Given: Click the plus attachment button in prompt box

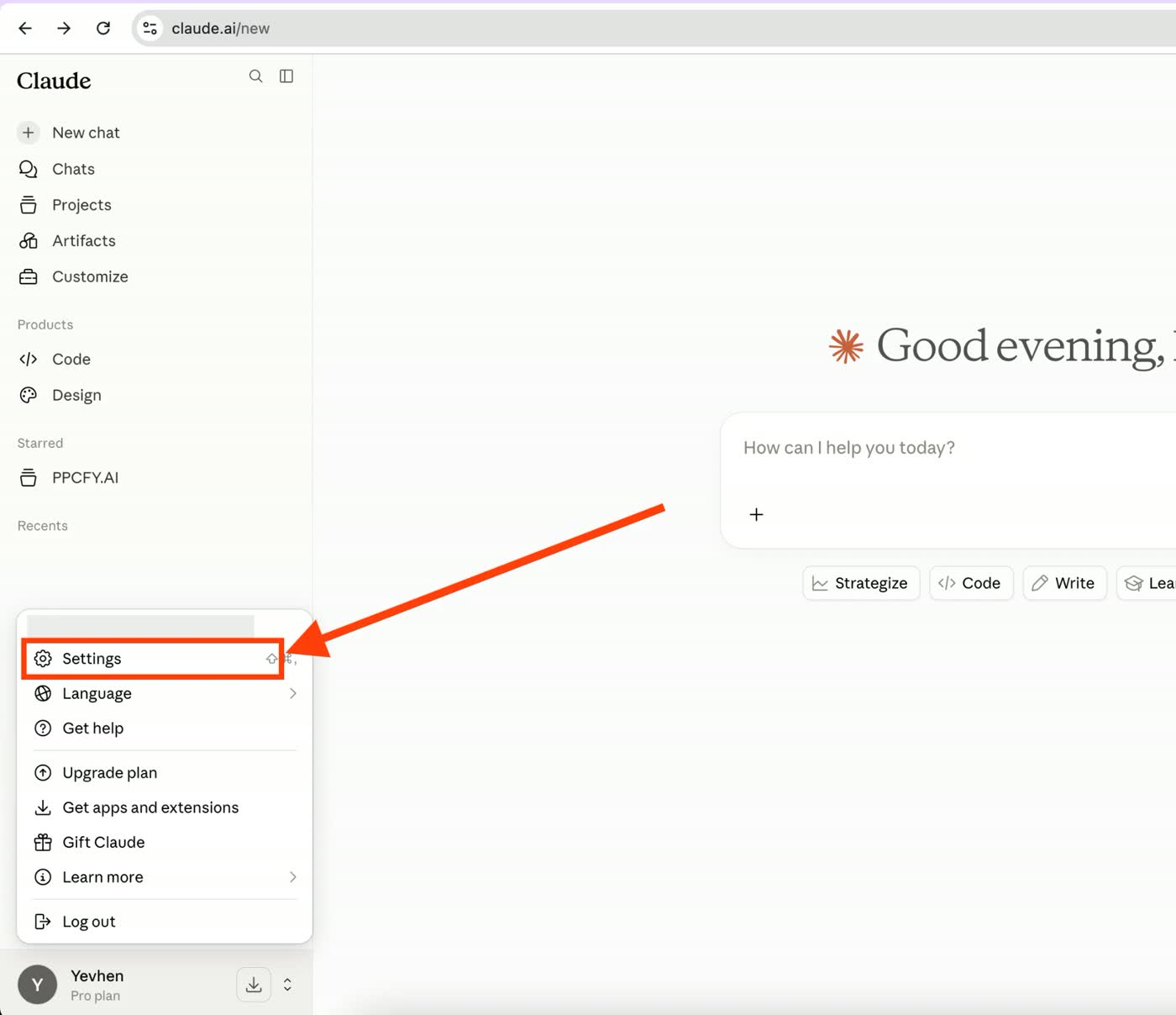Looking at the screenshot, I should (x=756, y=514).
